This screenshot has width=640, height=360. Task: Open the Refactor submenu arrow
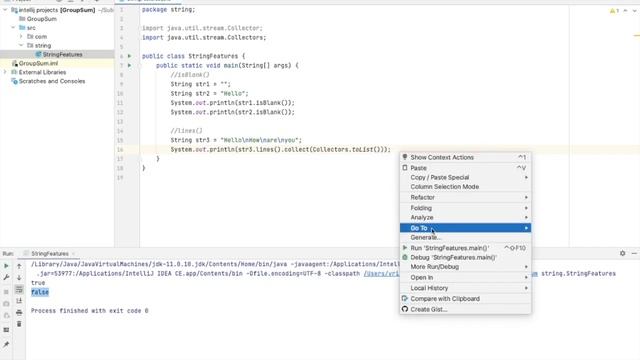tap(526, 197)
